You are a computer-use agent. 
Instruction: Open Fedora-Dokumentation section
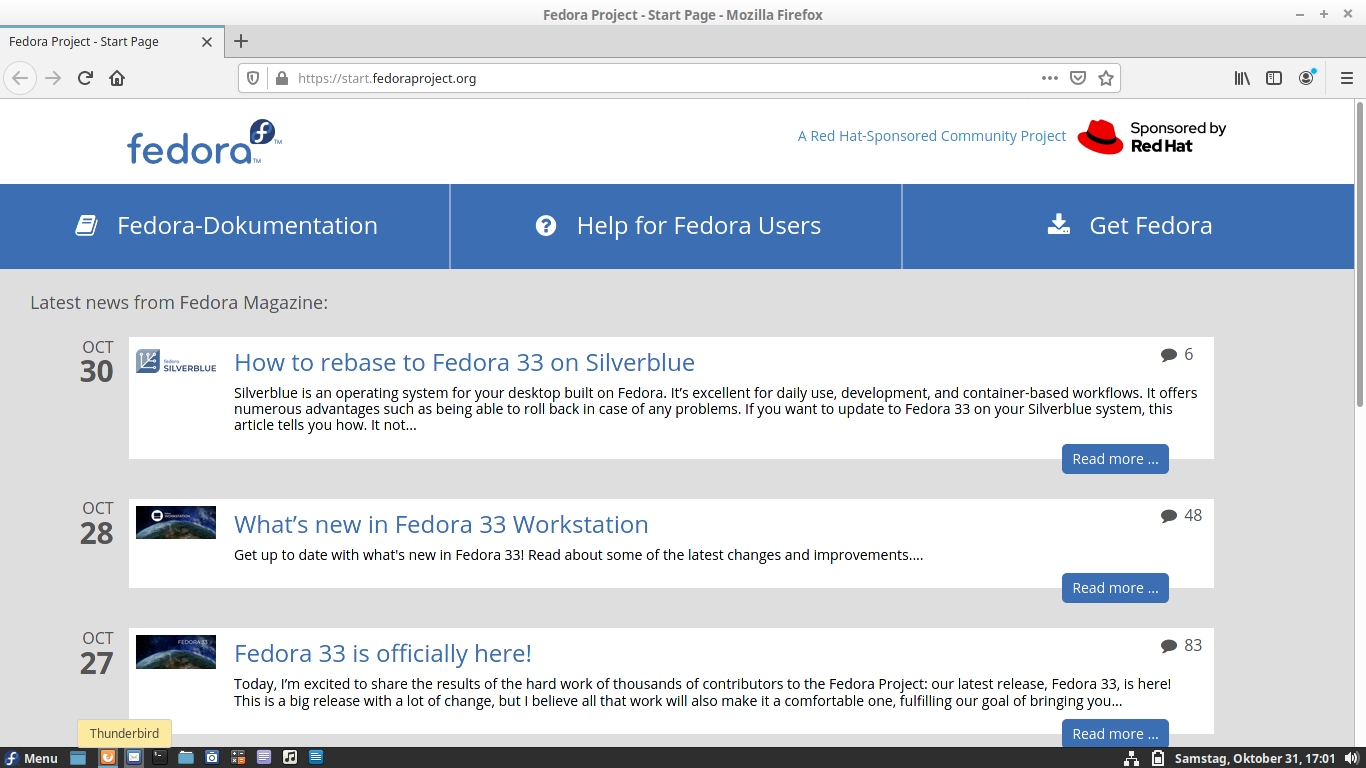(225, 226)
